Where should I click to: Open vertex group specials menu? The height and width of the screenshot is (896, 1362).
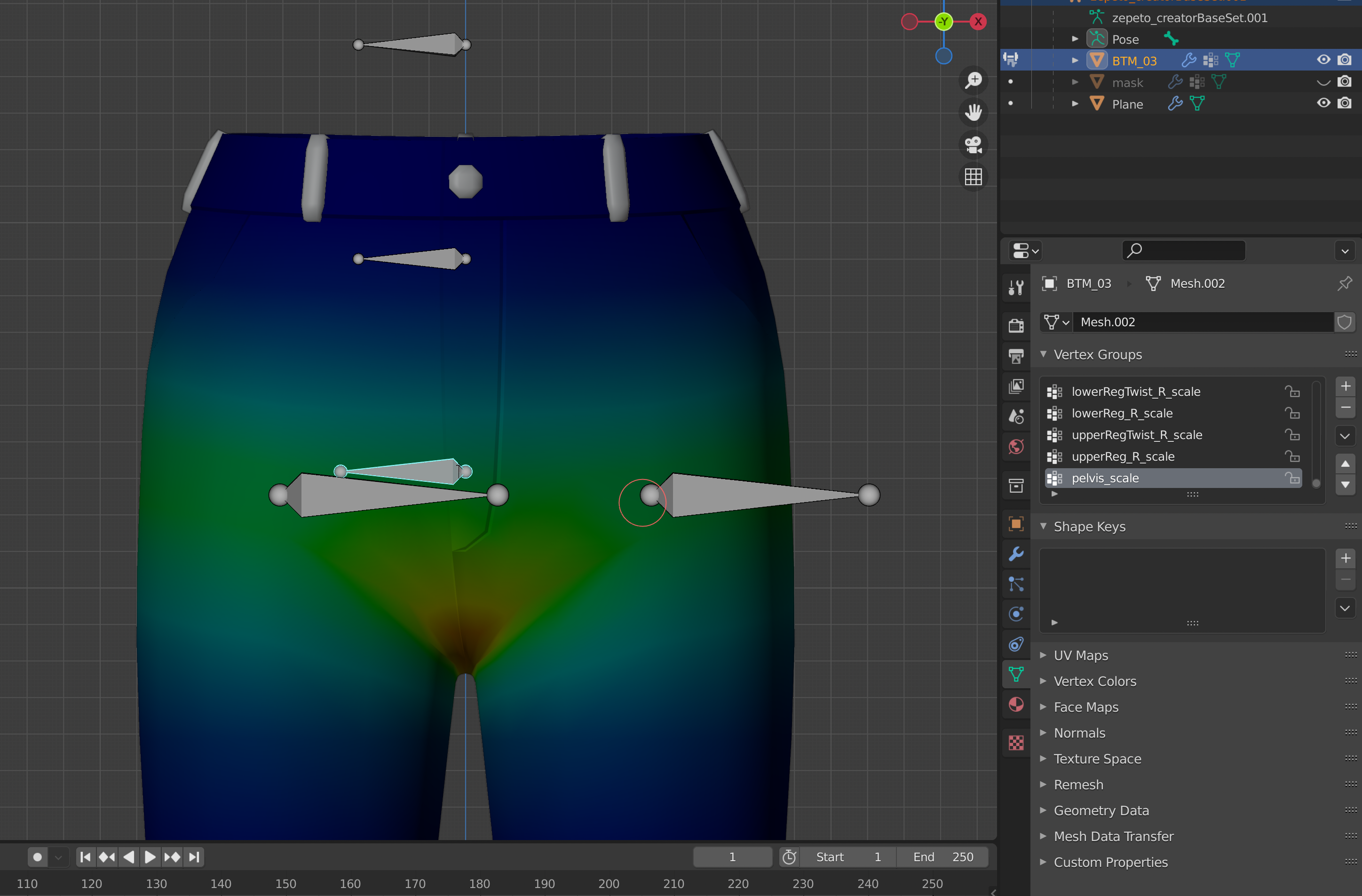1346,436
